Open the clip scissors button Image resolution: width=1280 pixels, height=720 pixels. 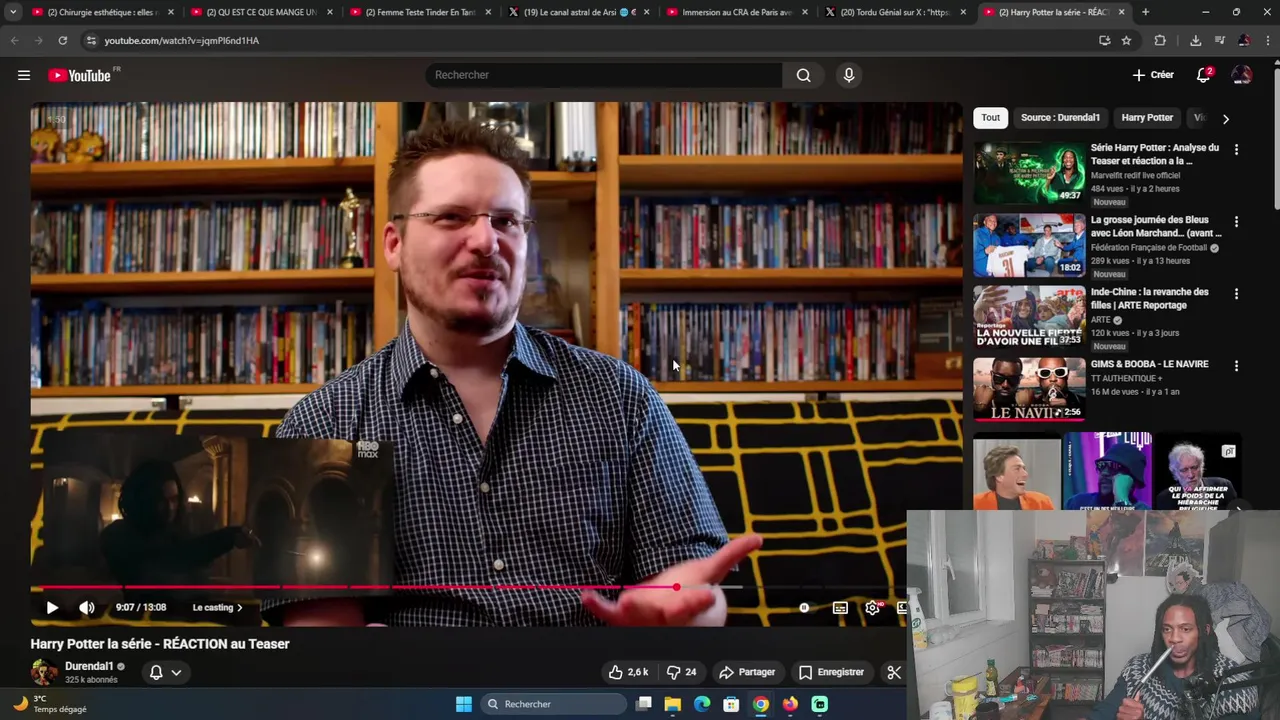[x=894, y=672]
